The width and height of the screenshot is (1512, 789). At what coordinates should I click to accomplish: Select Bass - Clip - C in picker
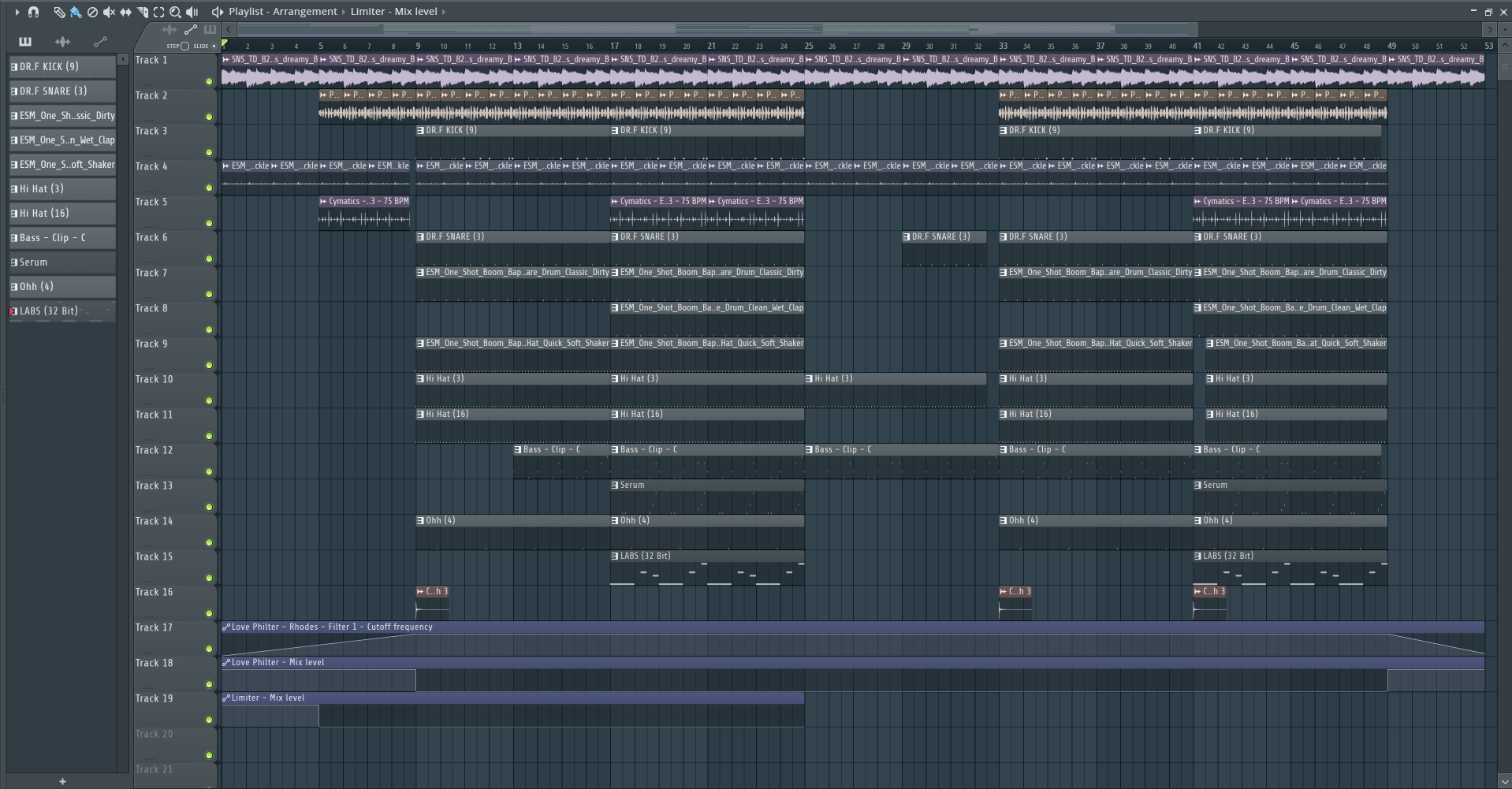coord(62,238)
